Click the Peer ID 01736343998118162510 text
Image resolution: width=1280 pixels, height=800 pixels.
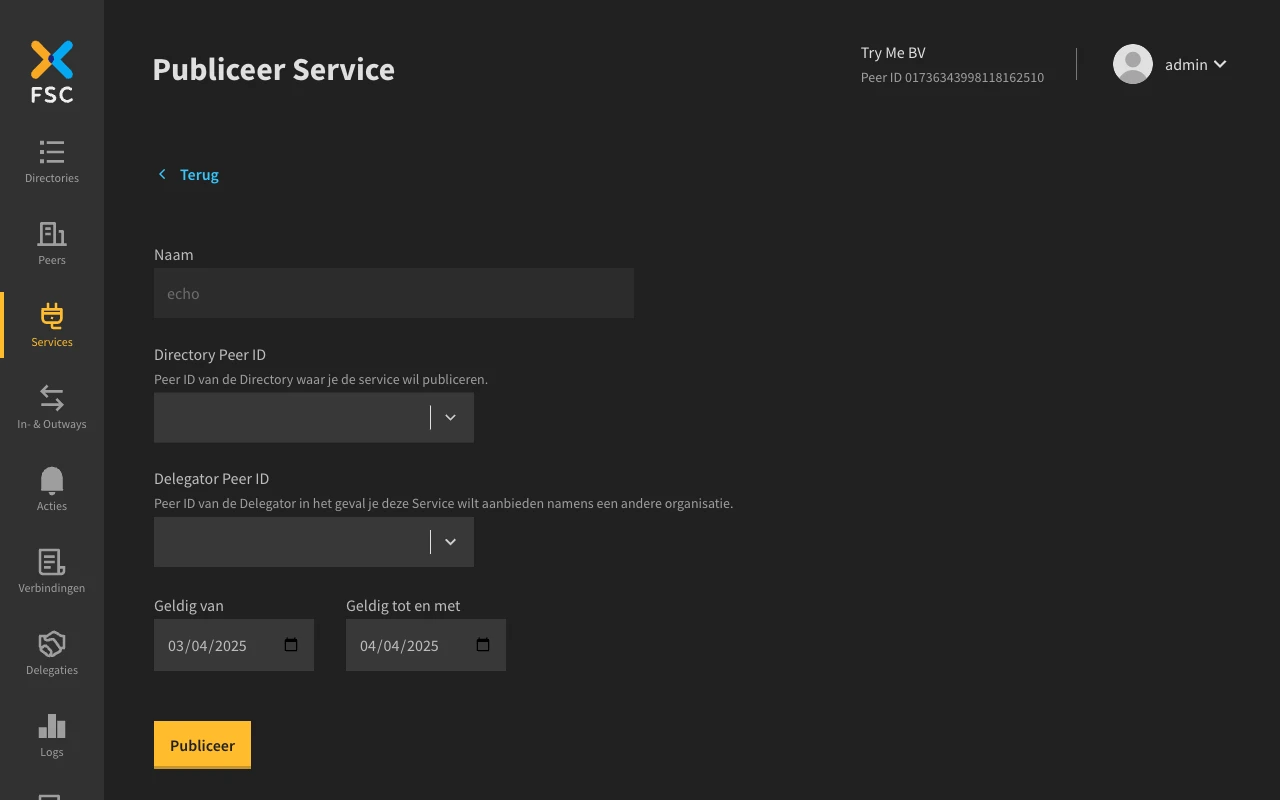tap(952, 77)
